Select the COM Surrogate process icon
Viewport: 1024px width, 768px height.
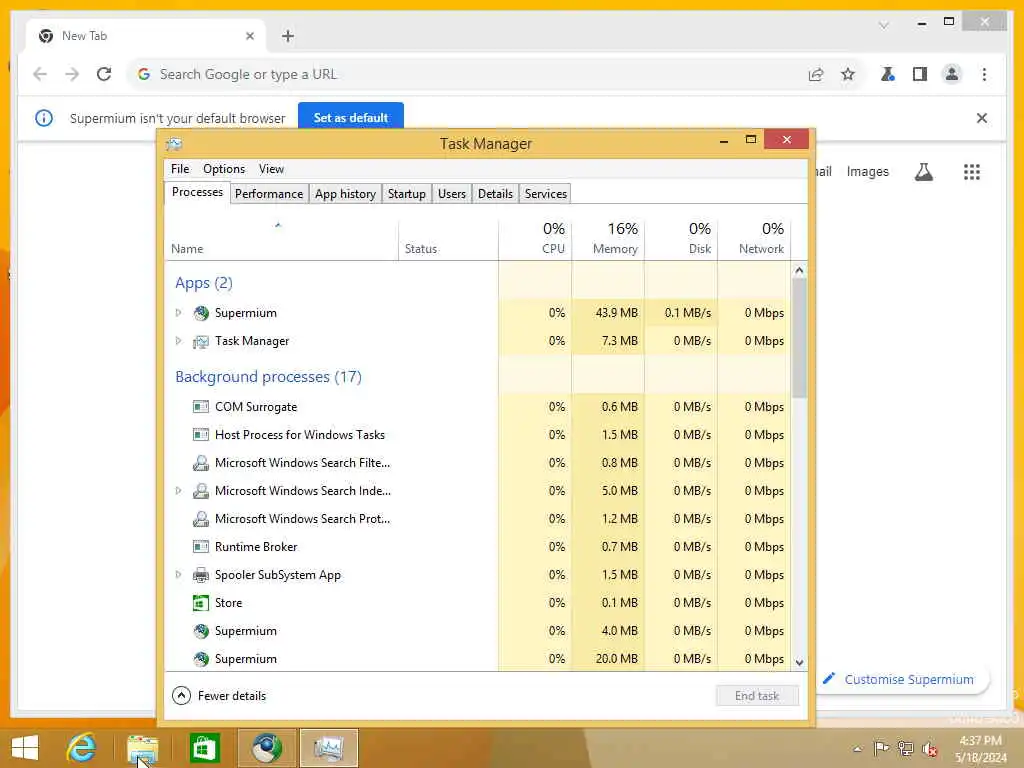pos(201,407)
